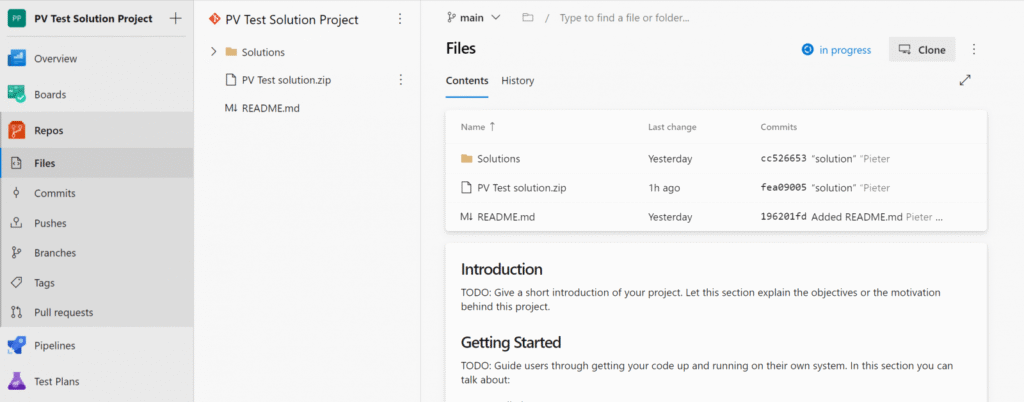Screen dimensions: 1024x402
Task: Click the red git repository icon
Action: click(x=214, y=20)
